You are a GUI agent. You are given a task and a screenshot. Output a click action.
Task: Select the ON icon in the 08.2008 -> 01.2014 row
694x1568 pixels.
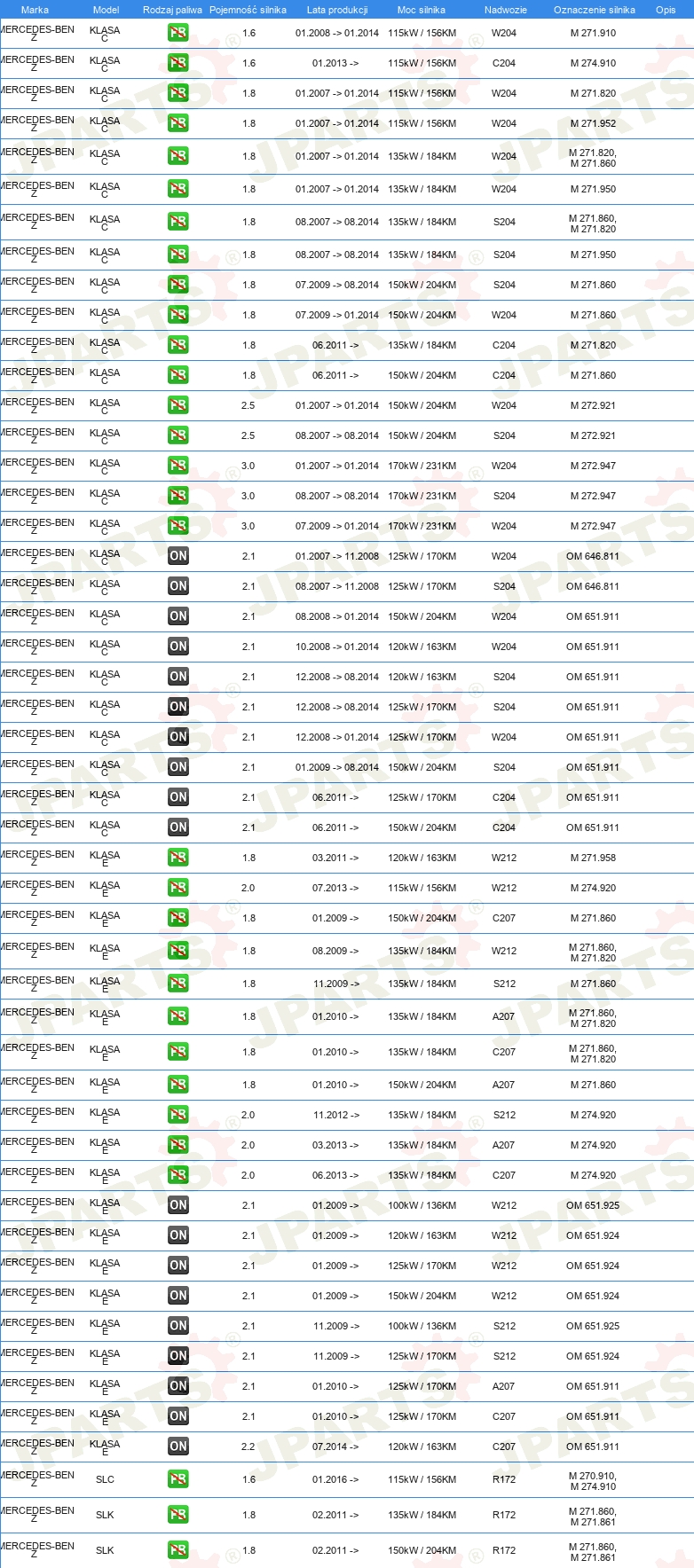point(177,616)
